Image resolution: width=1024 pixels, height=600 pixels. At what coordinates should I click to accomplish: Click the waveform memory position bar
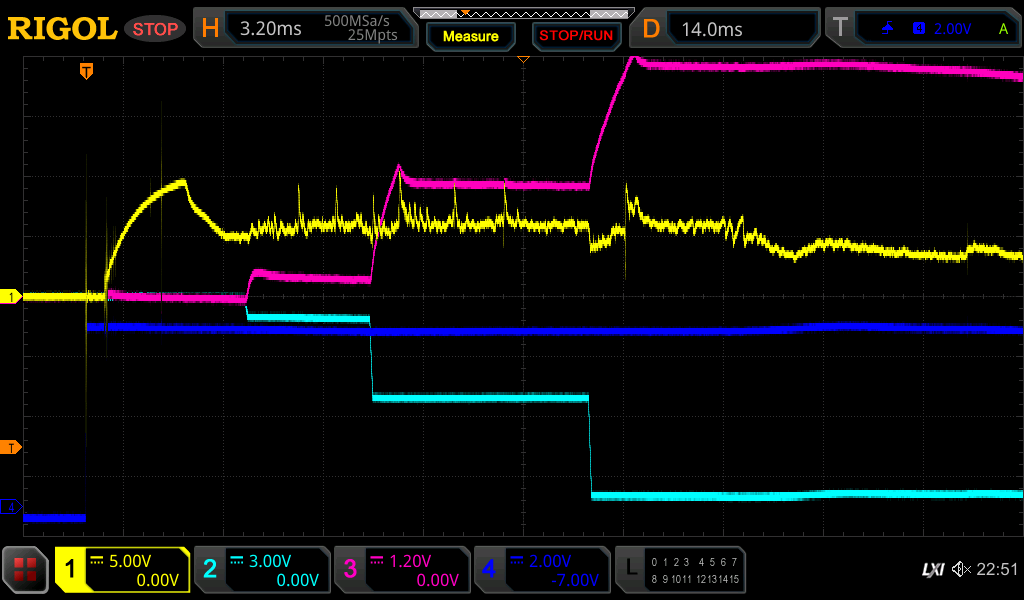point(523,13)
